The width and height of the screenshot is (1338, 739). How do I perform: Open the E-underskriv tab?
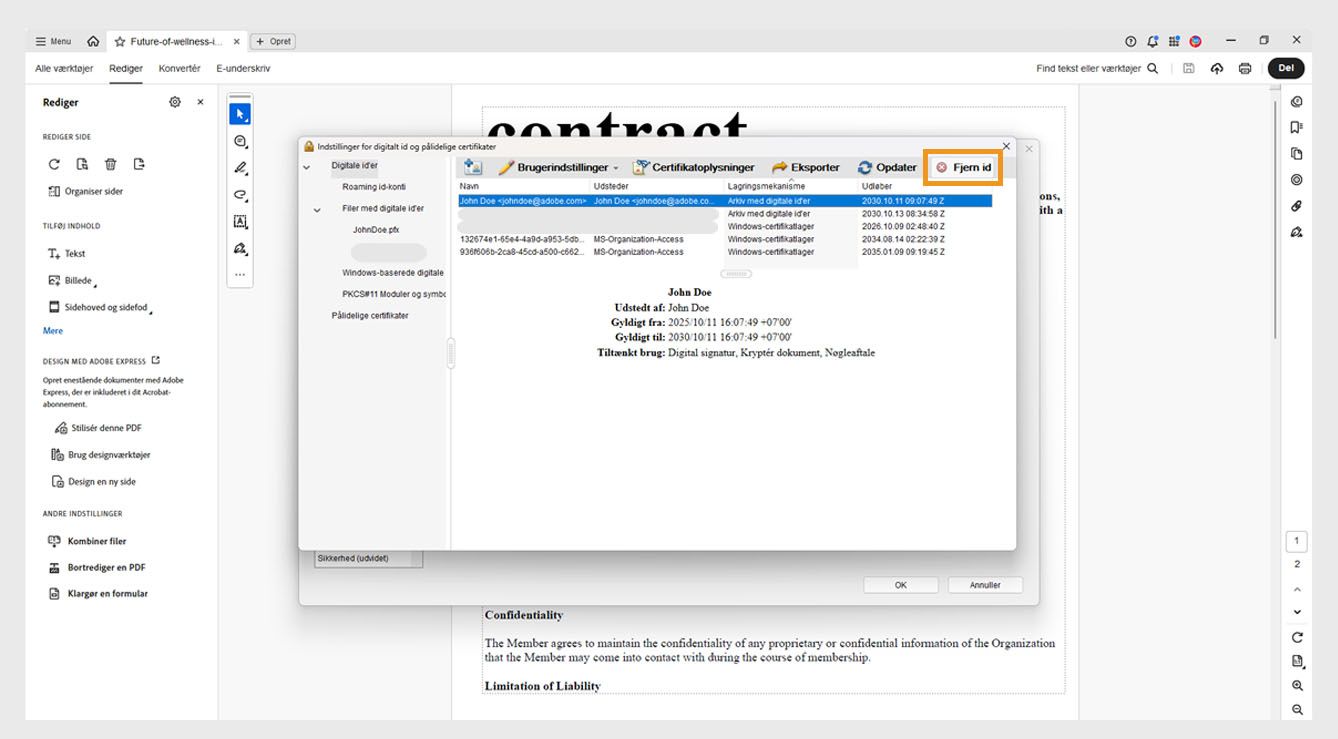[243, 69]
